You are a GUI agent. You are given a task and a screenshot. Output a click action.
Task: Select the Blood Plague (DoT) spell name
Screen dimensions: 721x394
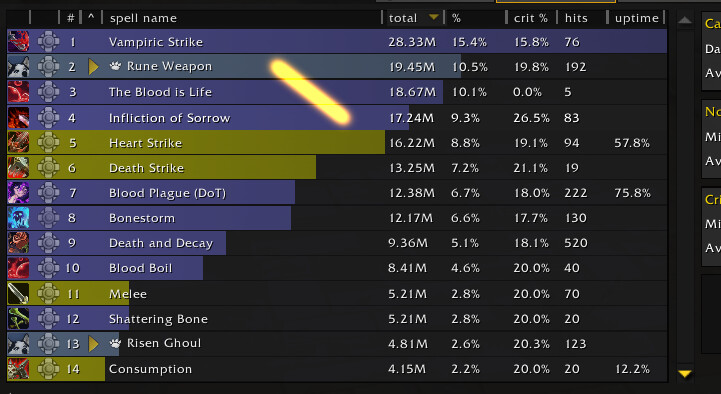pyautogui.click(x=167, y=193)
